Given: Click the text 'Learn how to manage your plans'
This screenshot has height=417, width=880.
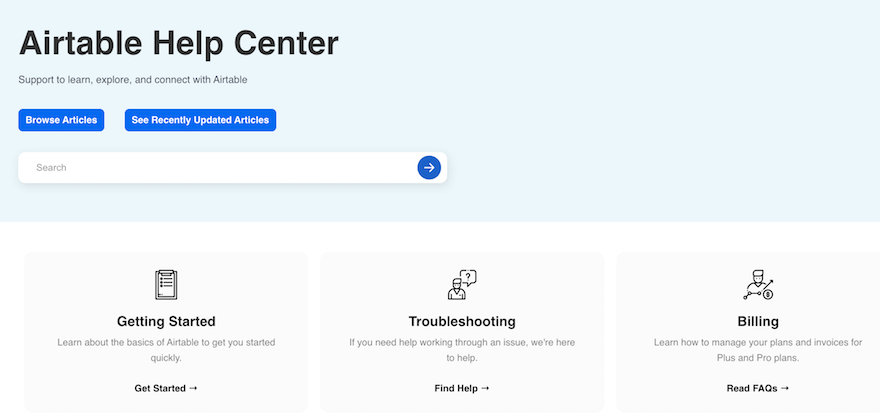Looking at the screenshot, I should [758, 350].
